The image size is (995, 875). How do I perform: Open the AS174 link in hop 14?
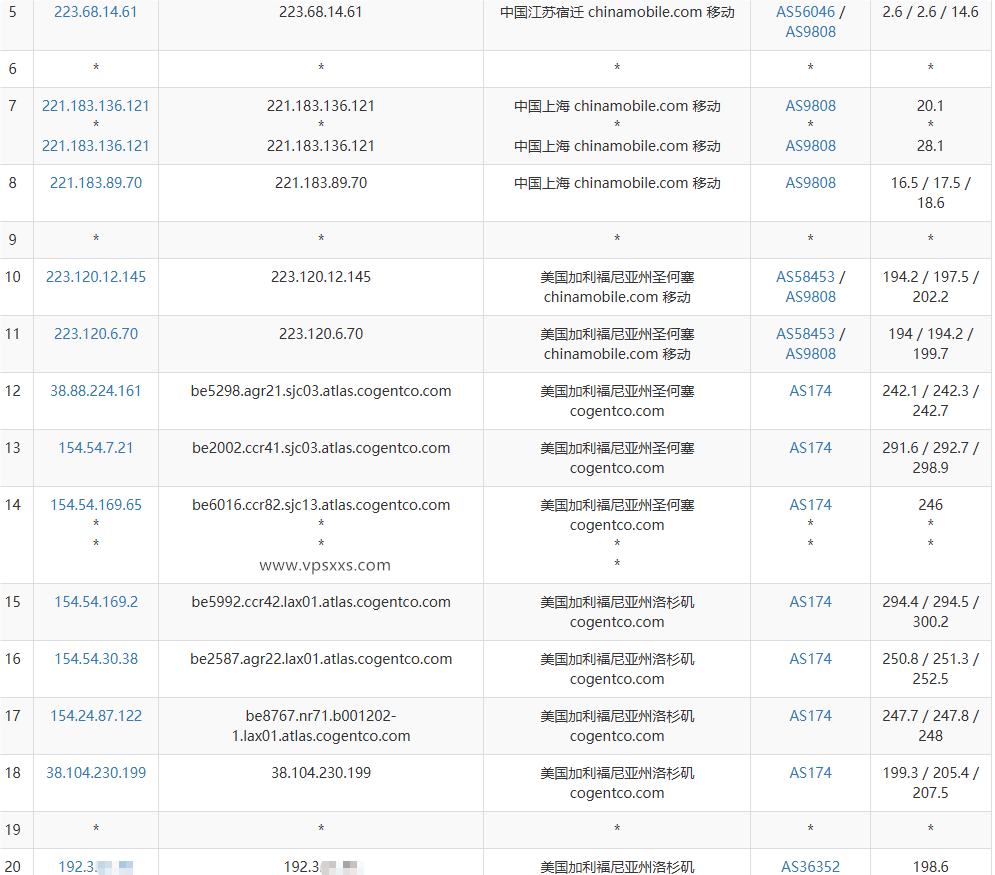tap(810, 505)
